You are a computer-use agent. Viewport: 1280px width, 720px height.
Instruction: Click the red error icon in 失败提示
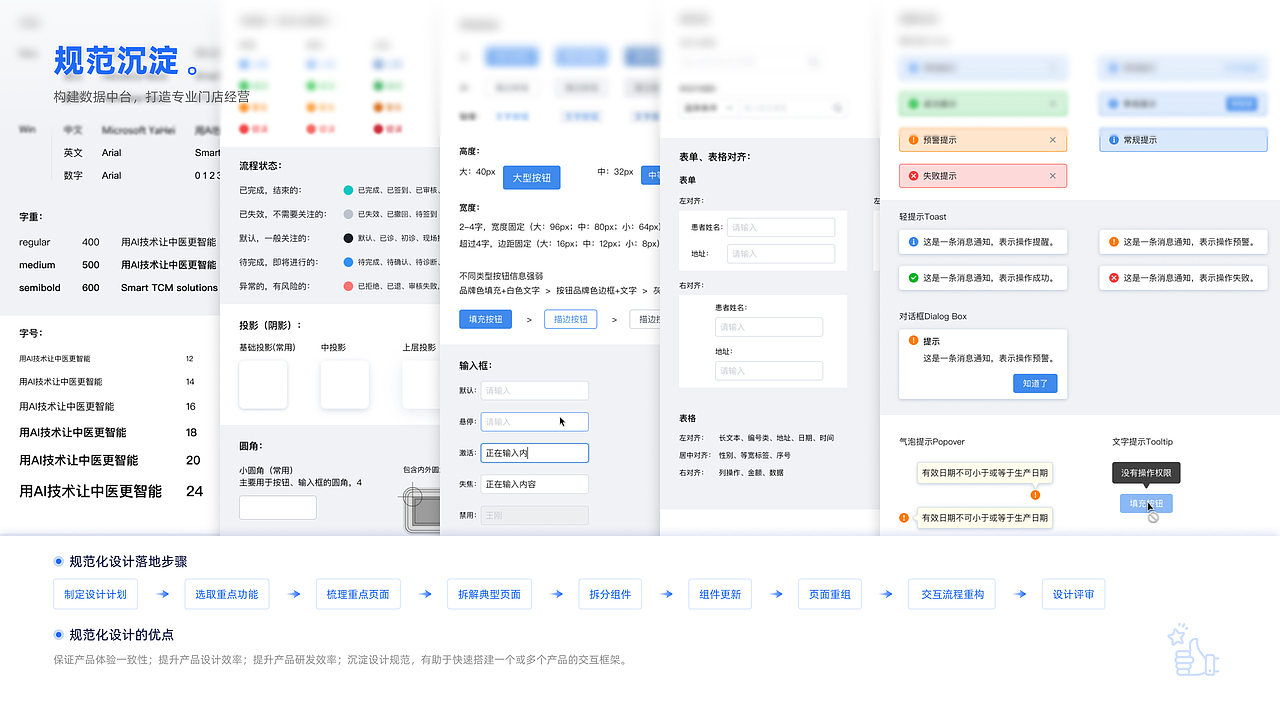(913, 176)
